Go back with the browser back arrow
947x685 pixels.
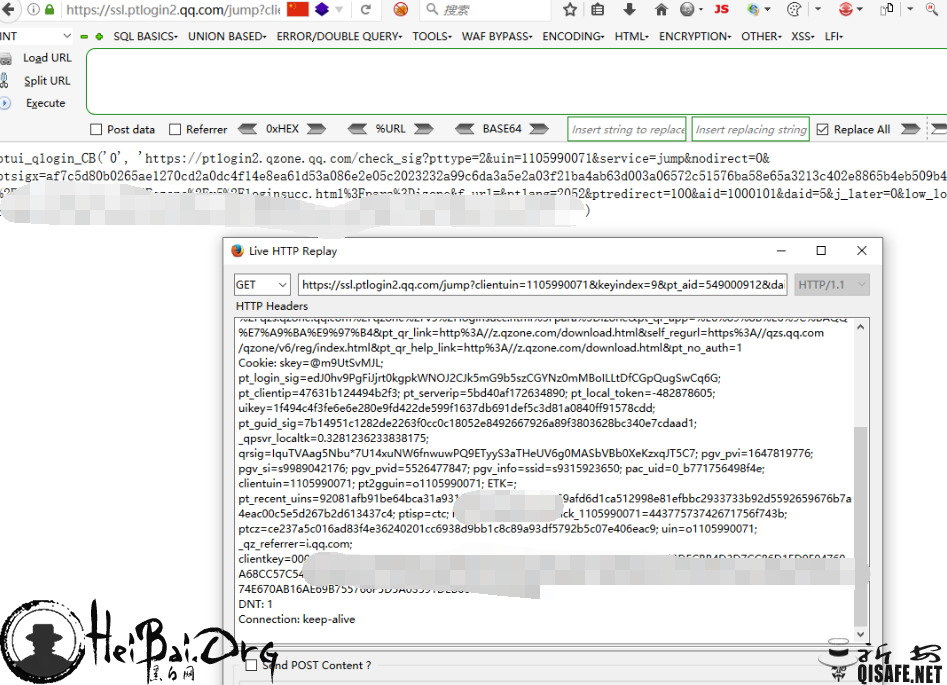[x=7, y=9]
